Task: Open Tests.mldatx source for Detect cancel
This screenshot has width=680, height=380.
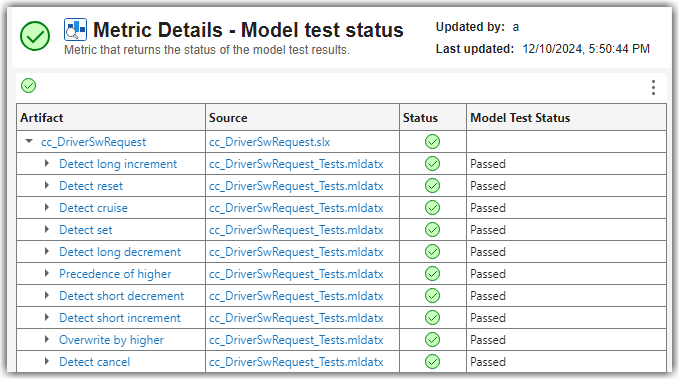Action: pos(296,362)
